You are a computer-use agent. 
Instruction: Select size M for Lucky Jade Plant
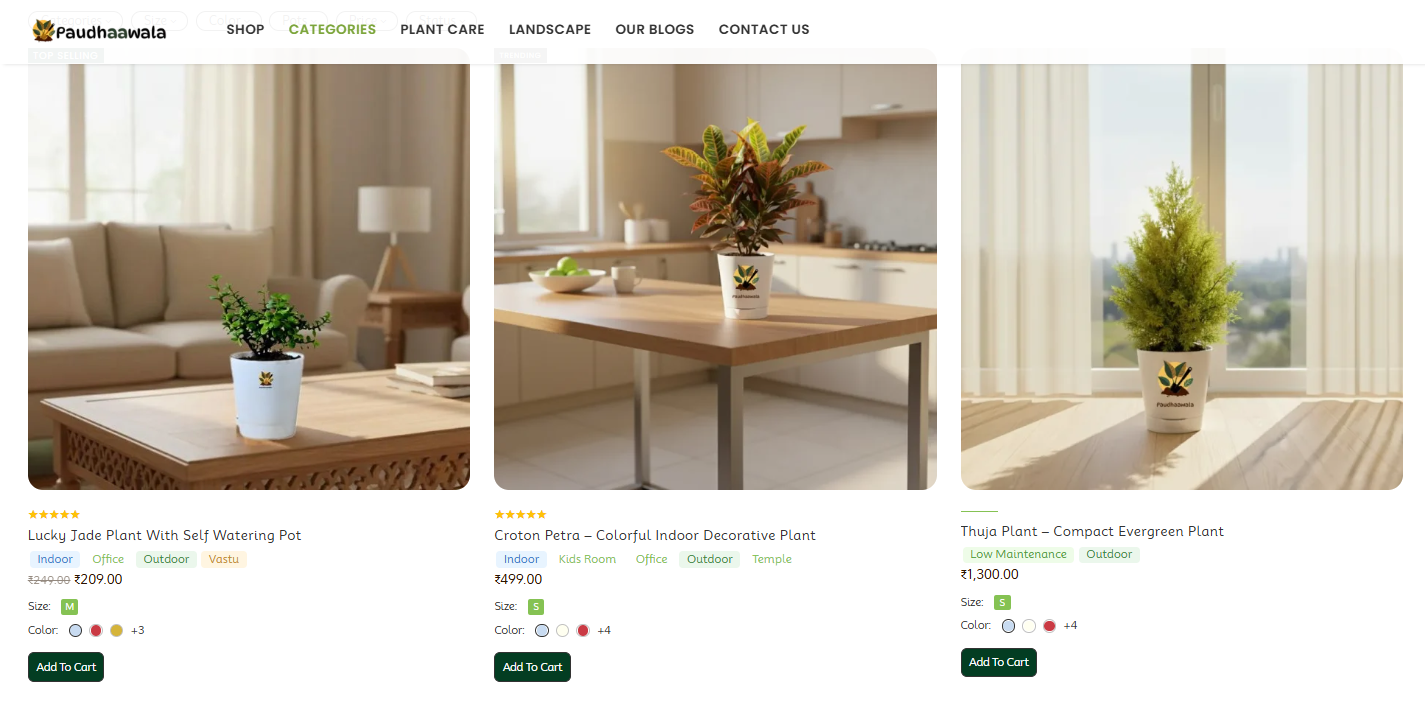pyautogui.click(x=69, y=607)
